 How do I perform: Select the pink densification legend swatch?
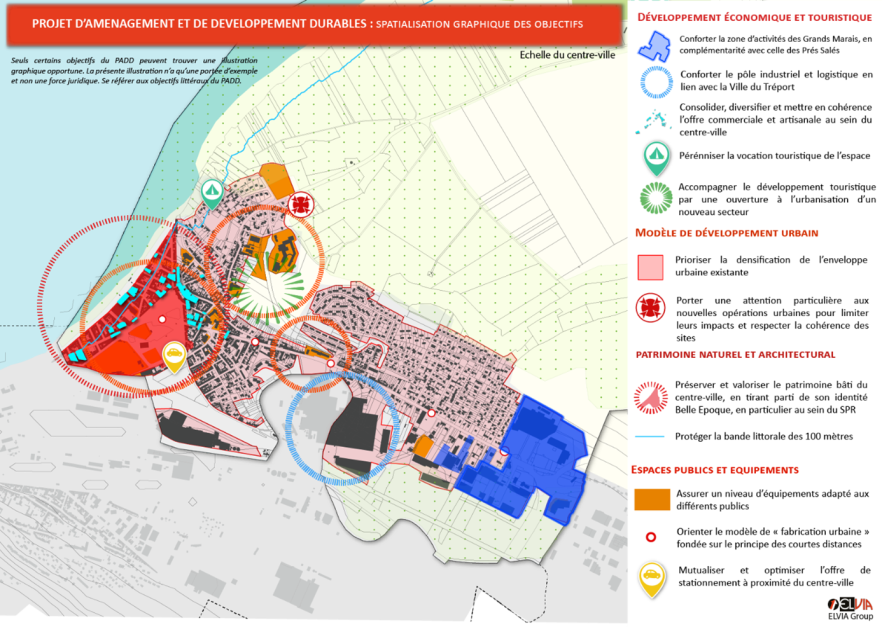[652, 266]
